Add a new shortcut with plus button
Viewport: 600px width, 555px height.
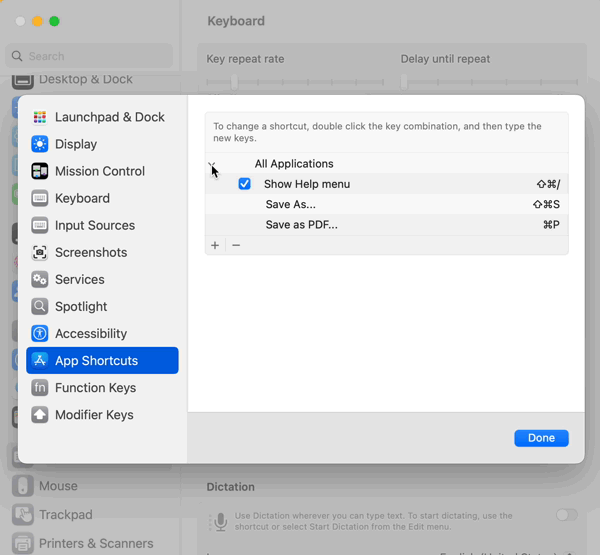(215, 245)
